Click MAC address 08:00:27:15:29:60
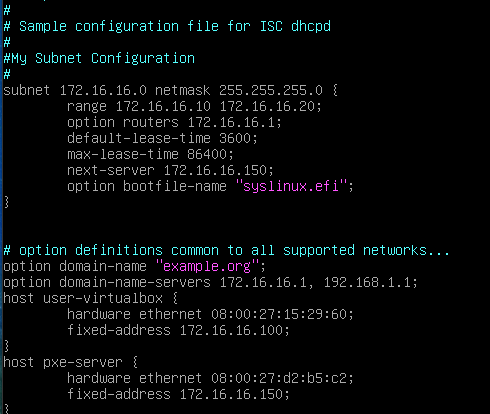The image size is (490, 414). tap(279, 314)
